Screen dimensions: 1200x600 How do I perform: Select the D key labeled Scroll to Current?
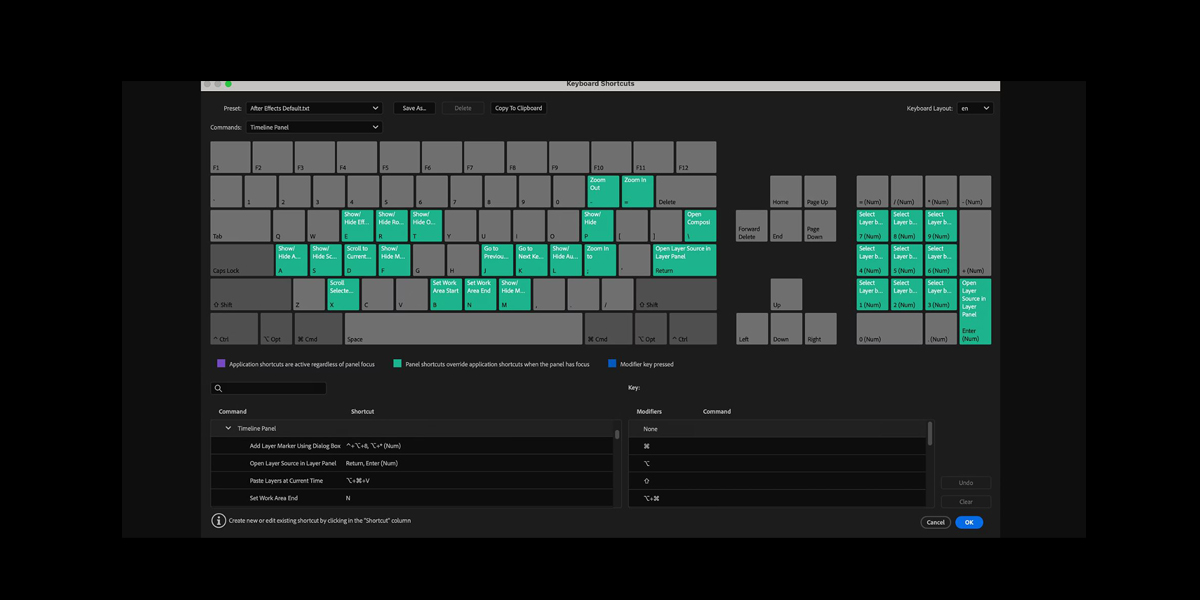pyautogui.click(x=360, y=260)
